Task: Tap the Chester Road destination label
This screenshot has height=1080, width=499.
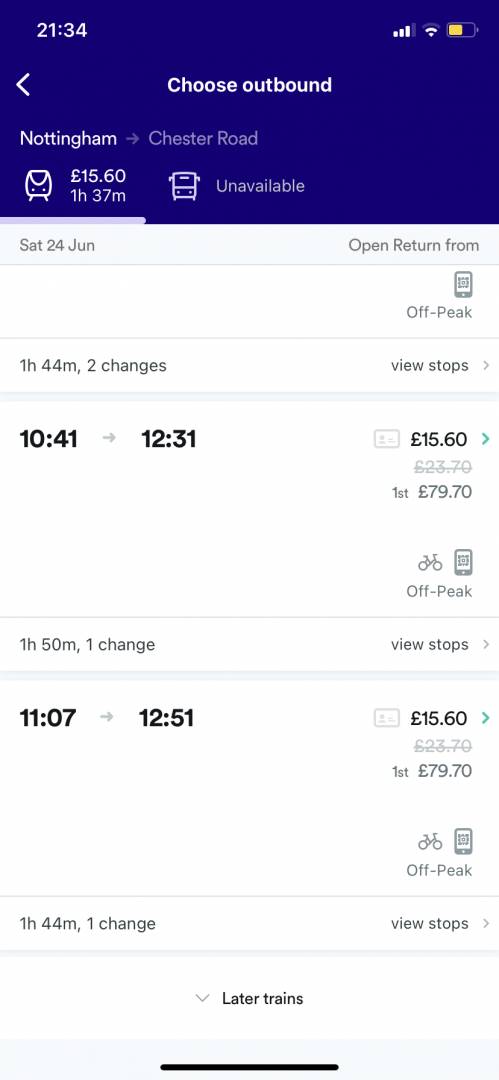Action: [x=203, y=138]
